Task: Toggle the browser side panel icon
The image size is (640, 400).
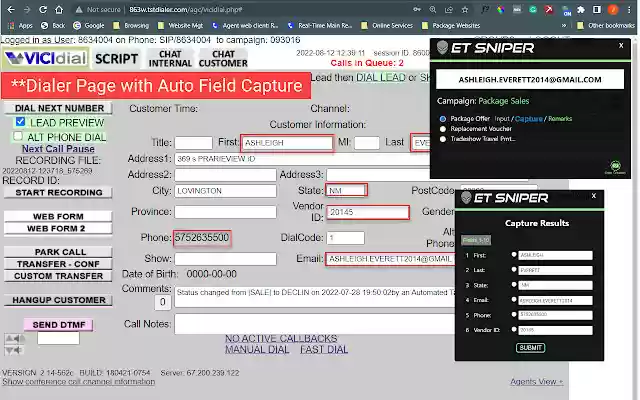Action: [x=597, y=9]
